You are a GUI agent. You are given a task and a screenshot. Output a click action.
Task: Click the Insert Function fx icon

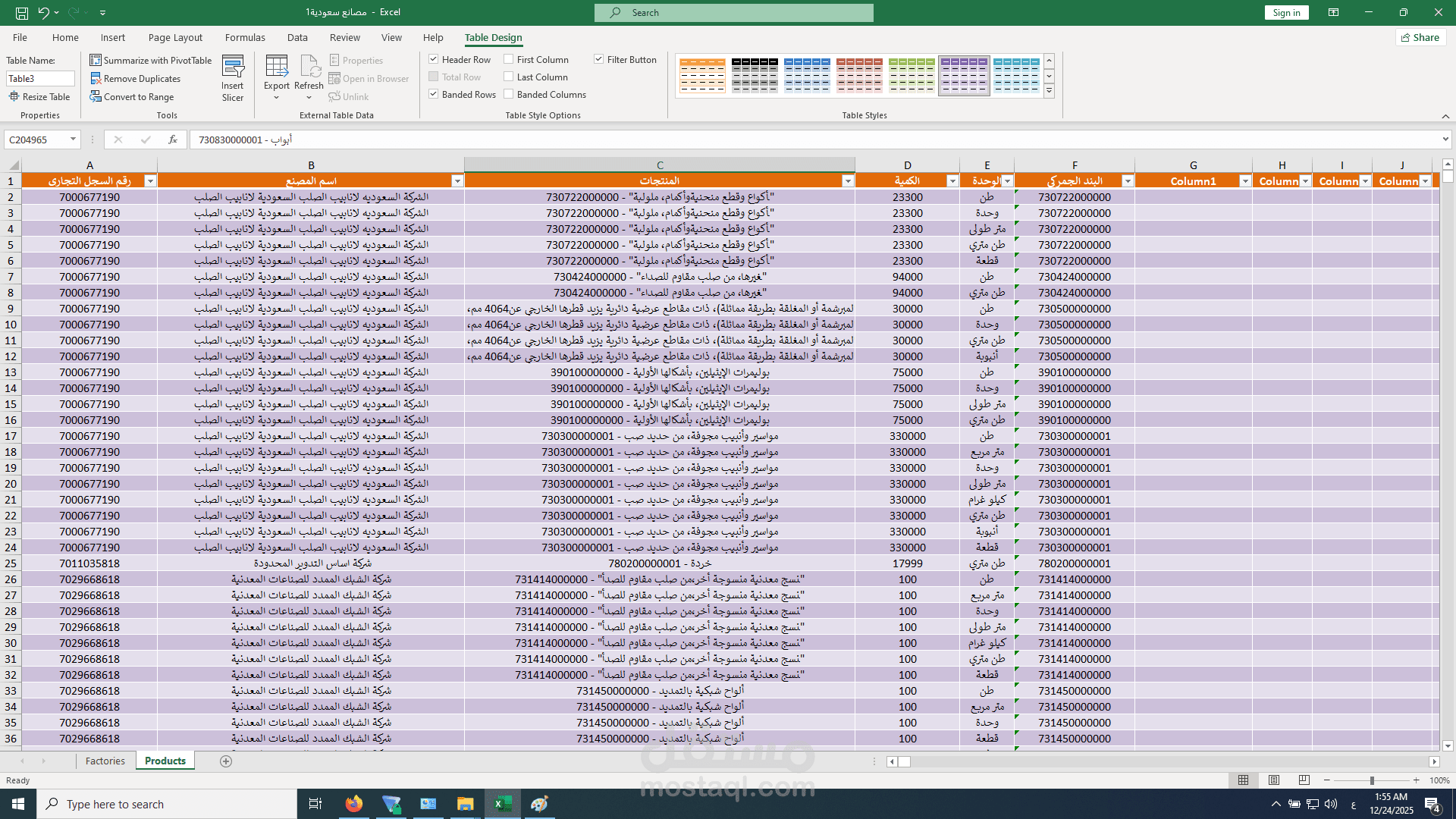coord(173,140)
